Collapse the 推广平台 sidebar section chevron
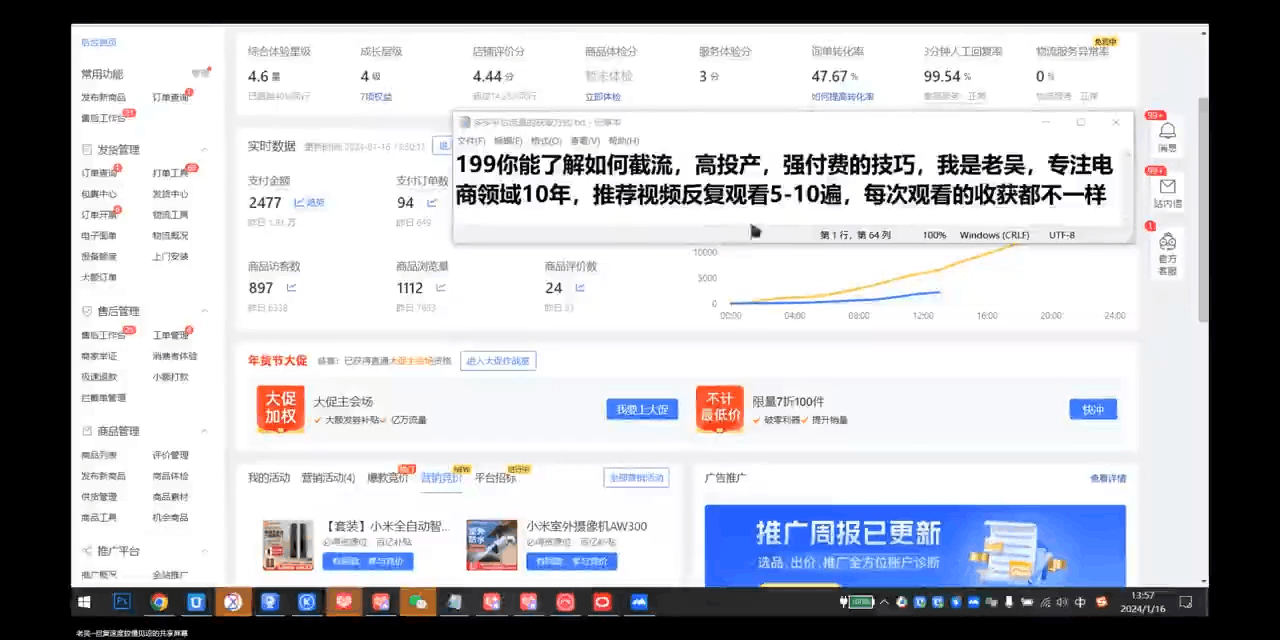This screenshot has width=1280, height=640. pyautogui.click(x=205, y=551)
